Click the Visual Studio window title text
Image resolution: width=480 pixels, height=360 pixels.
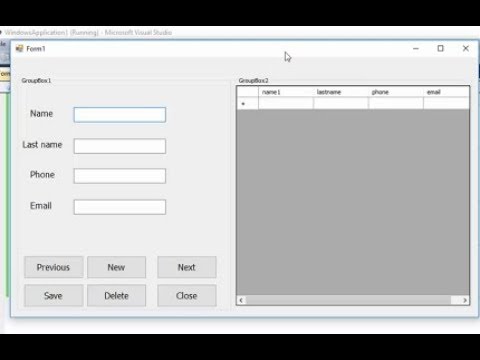[89, 32]
